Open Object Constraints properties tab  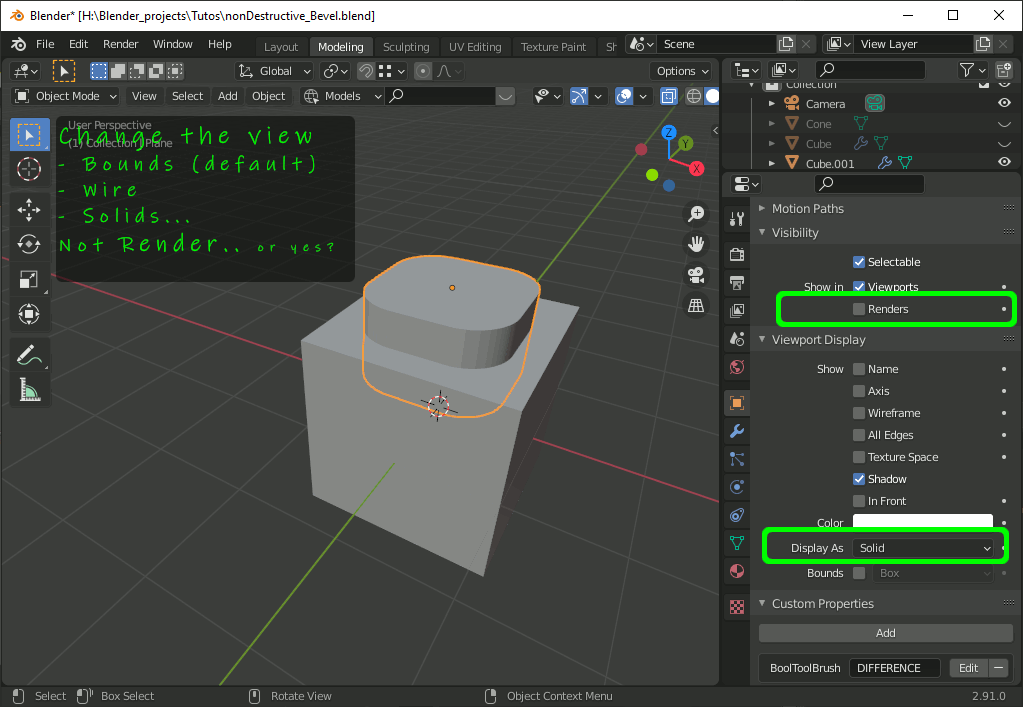[x=737, y=515]
